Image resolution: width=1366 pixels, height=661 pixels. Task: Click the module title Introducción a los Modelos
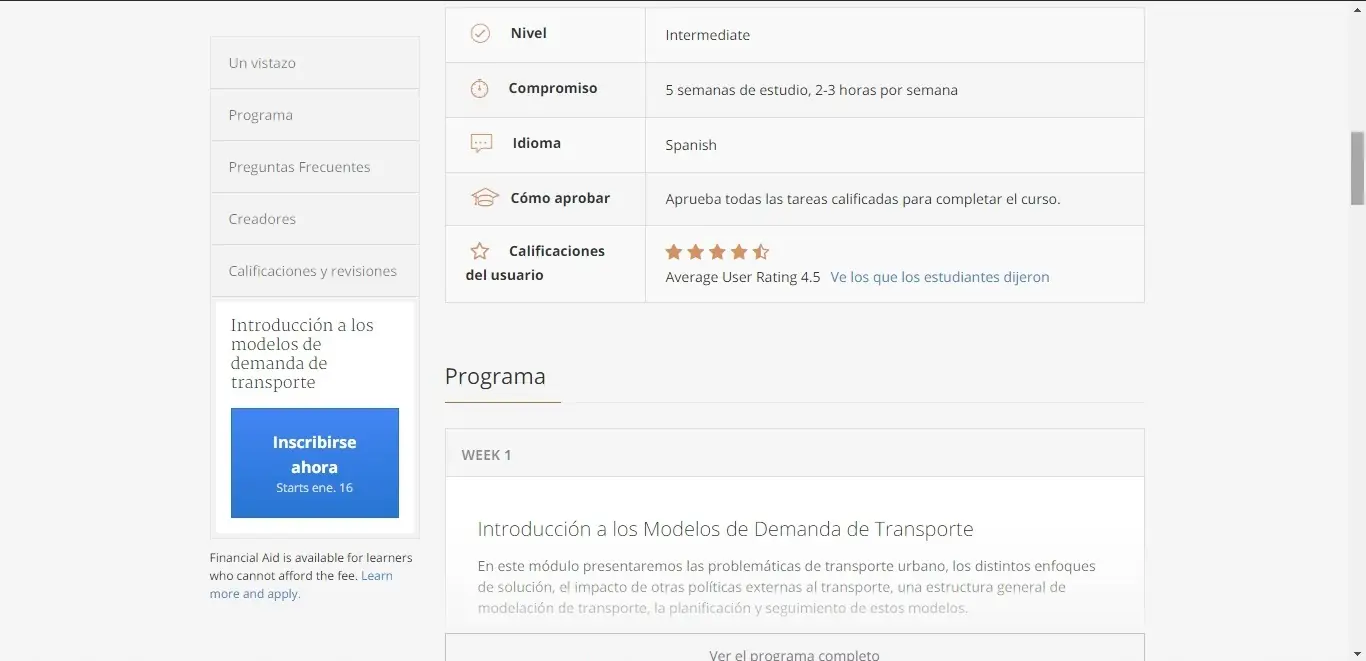[726, 529]
